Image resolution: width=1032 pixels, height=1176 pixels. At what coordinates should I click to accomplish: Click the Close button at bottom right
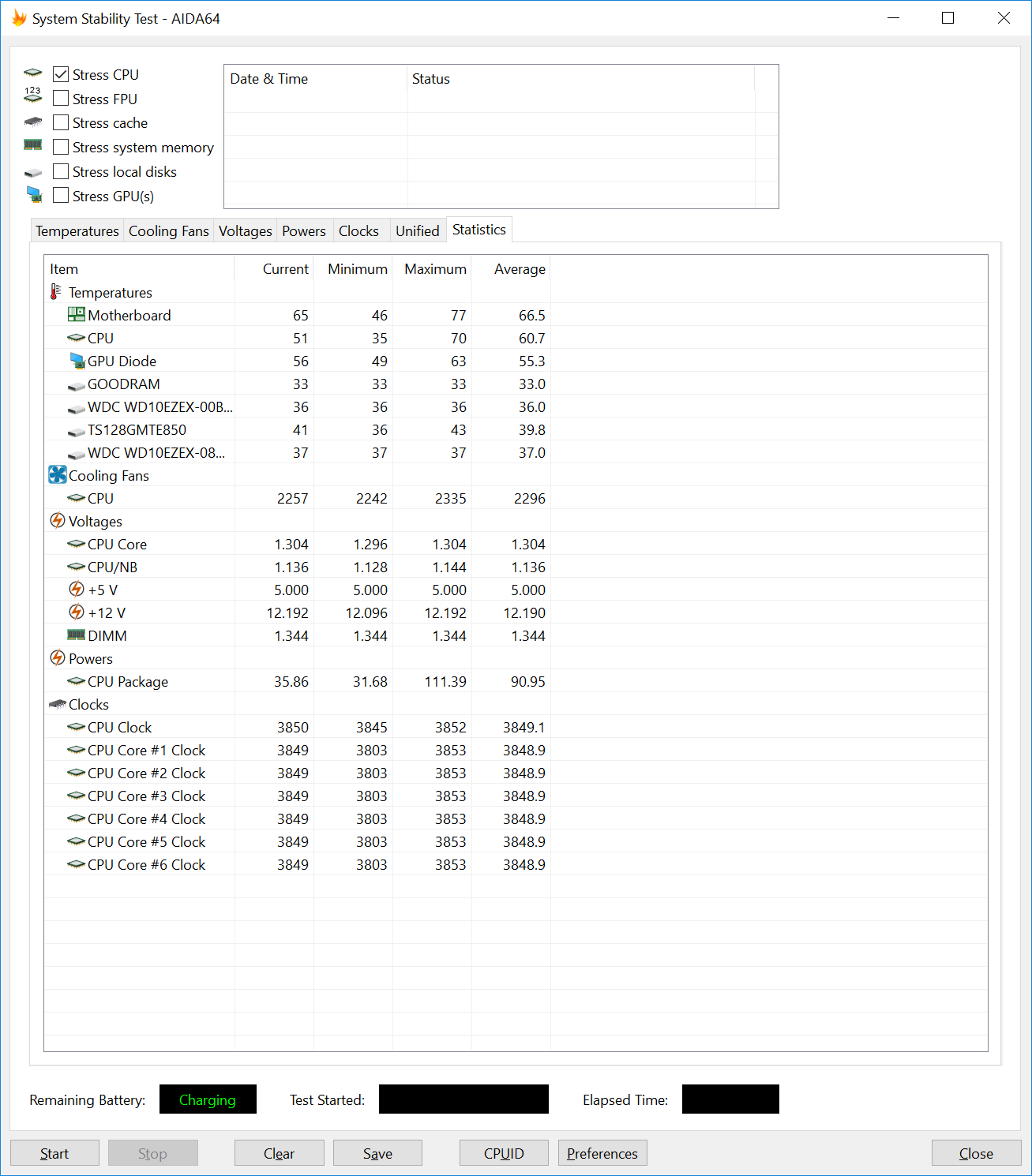(x=976, y=1153)
